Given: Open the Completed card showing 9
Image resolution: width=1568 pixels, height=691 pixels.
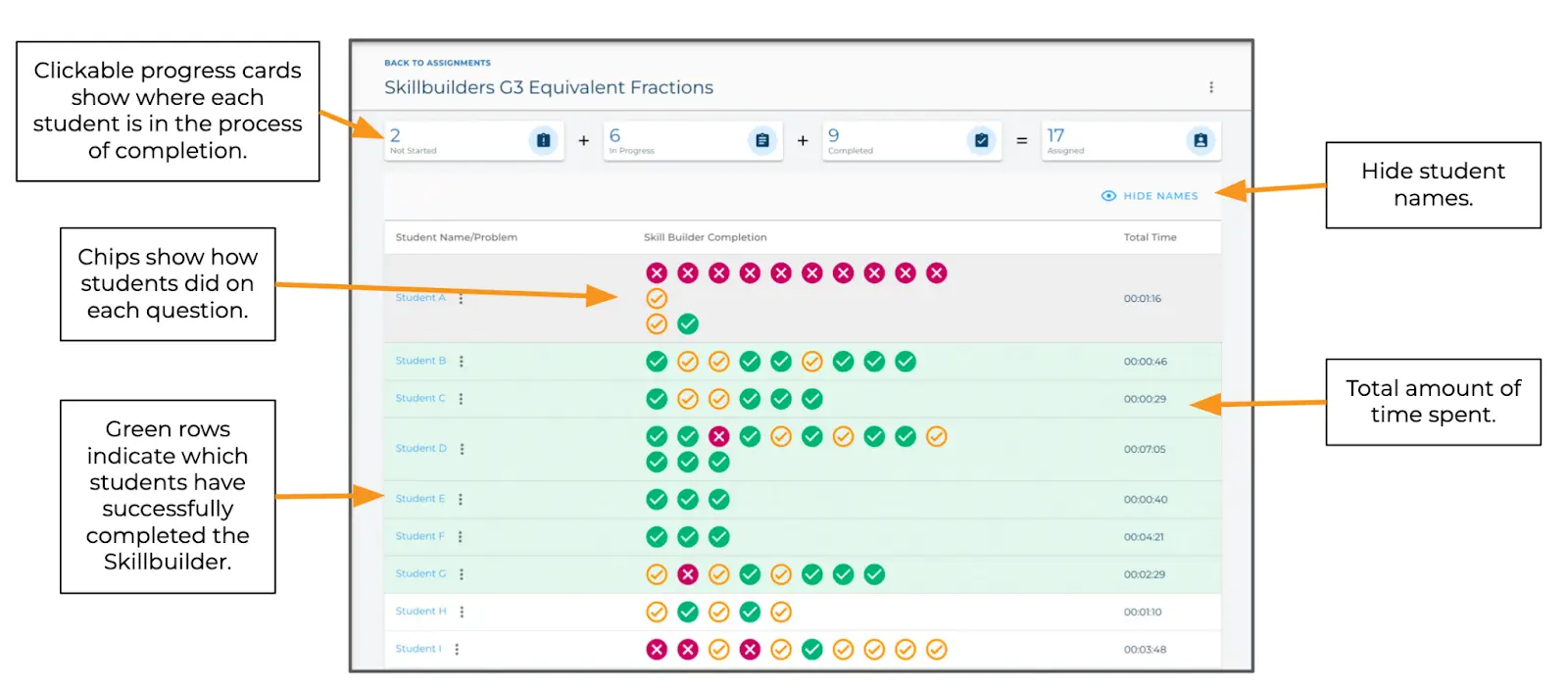Looking at the screenshot, I should (912, 141).
